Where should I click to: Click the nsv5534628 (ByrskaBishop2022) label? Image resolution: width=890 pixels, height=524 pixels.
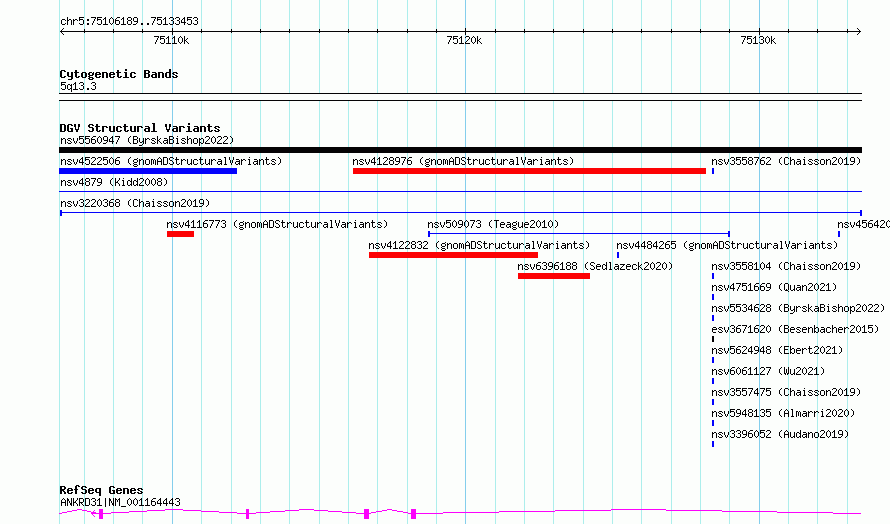798,308
